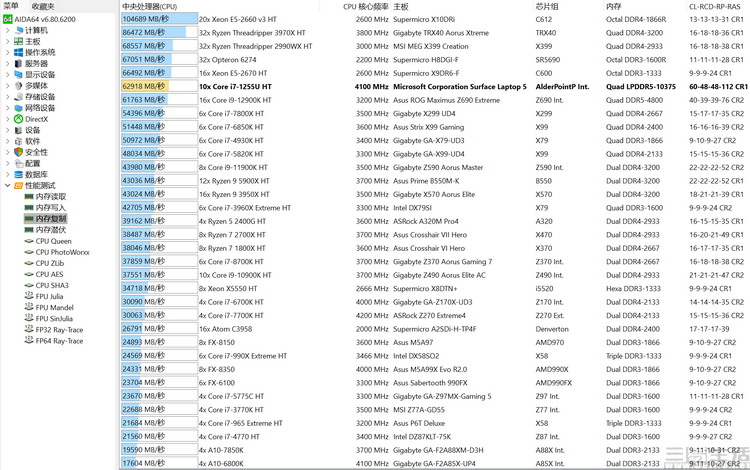Viewport: 750px width, 470px height.
Task: Click the CPU PhotoWorxx chip icon
Action: click(29, 252)
